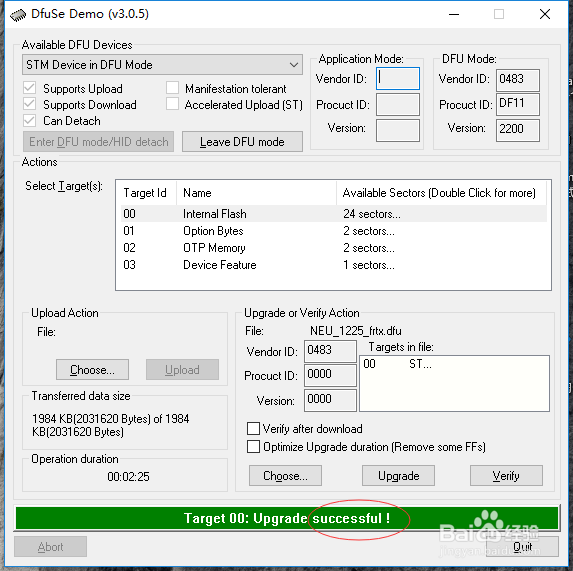
Task: Toggle the Can Detach checkbox
Action: click(x=30, y=120)
